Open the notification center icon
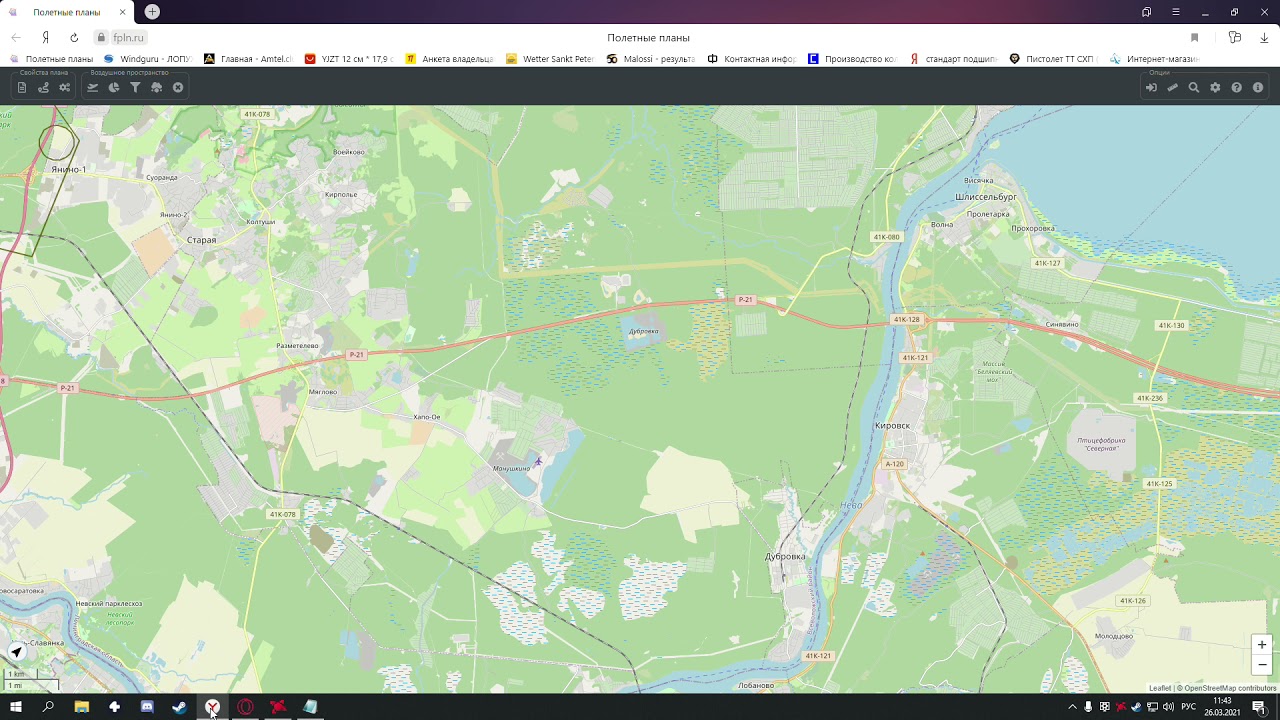 tap(1259, 707)
